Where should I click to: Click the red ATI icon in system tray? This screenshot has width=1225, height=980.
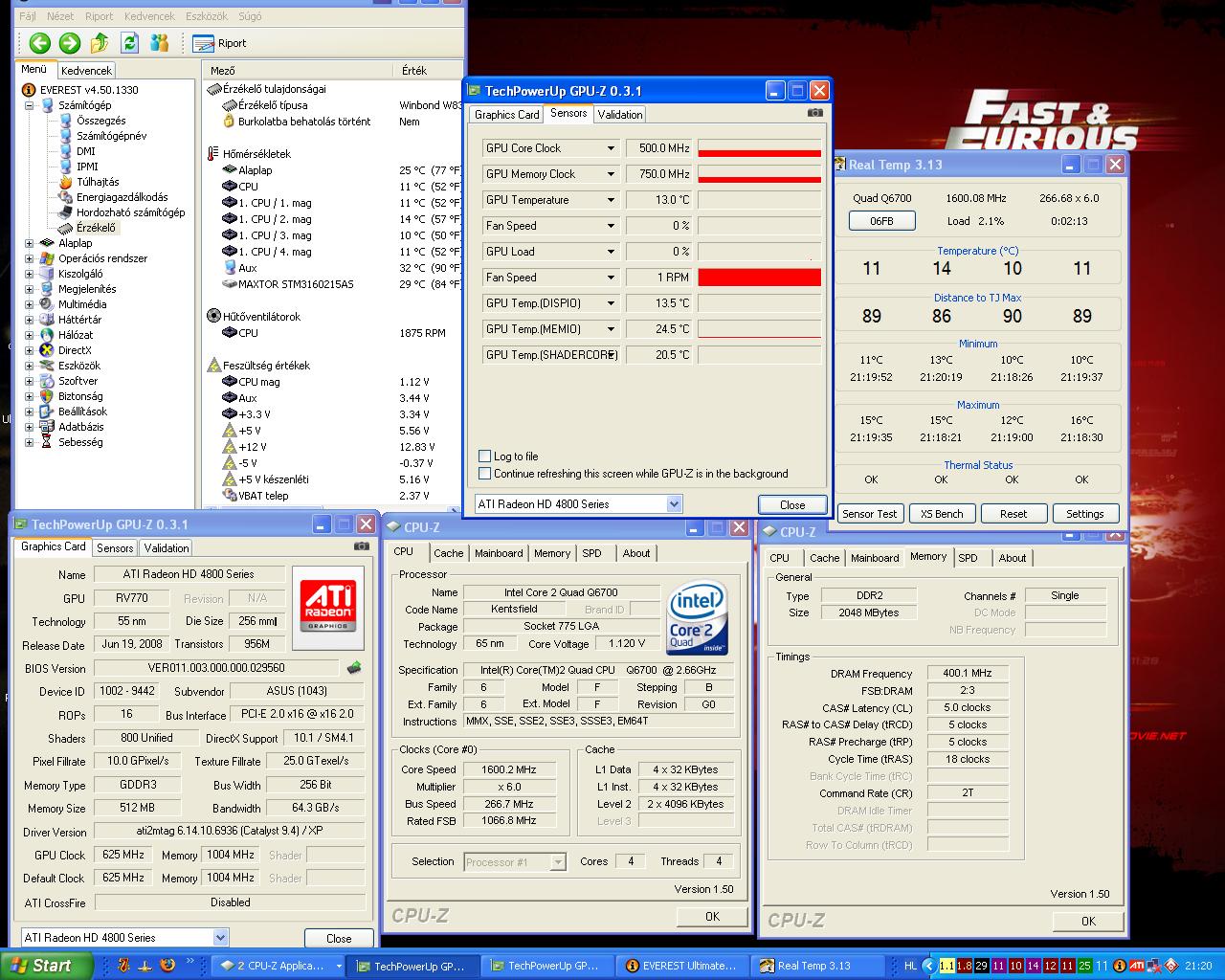(x=1137, y=966)
